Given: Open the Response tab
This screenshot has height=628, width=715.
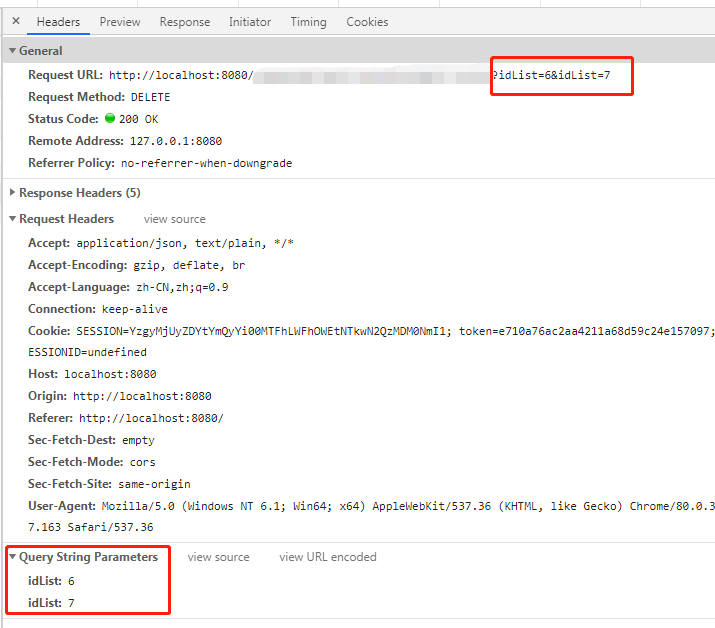Looking at the screenshot, I should pyautogui.click(x=185, y=22).
